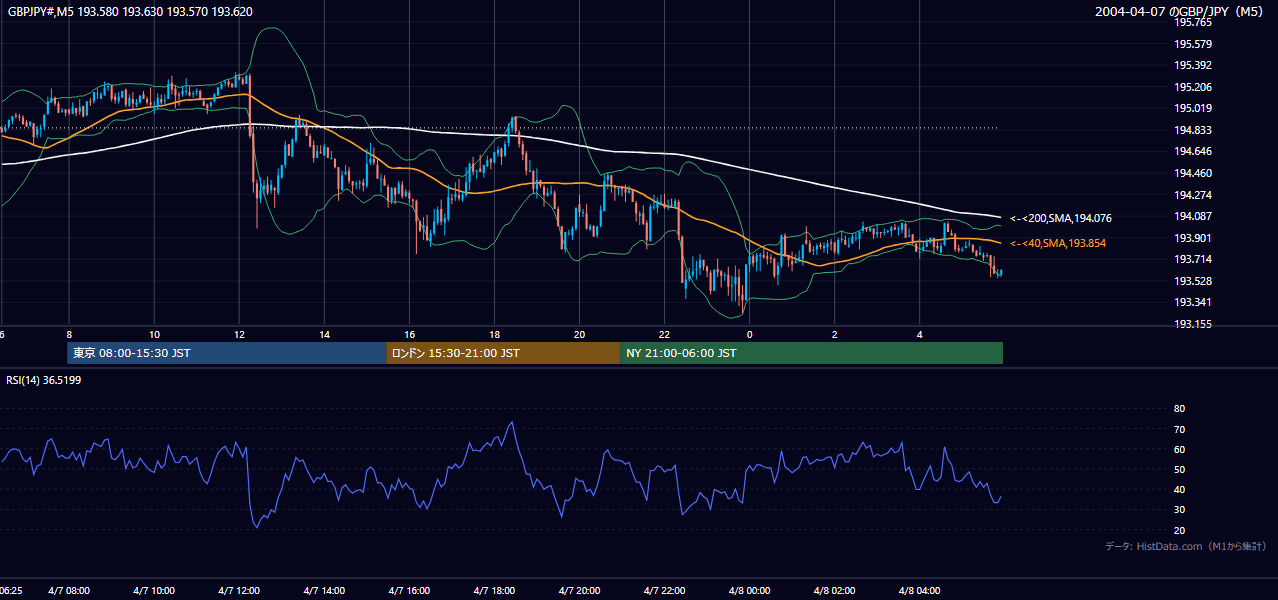Viewport: 1278px width, 600px height.
Task: Click hour label 20 under price chart
Action: 579,334
